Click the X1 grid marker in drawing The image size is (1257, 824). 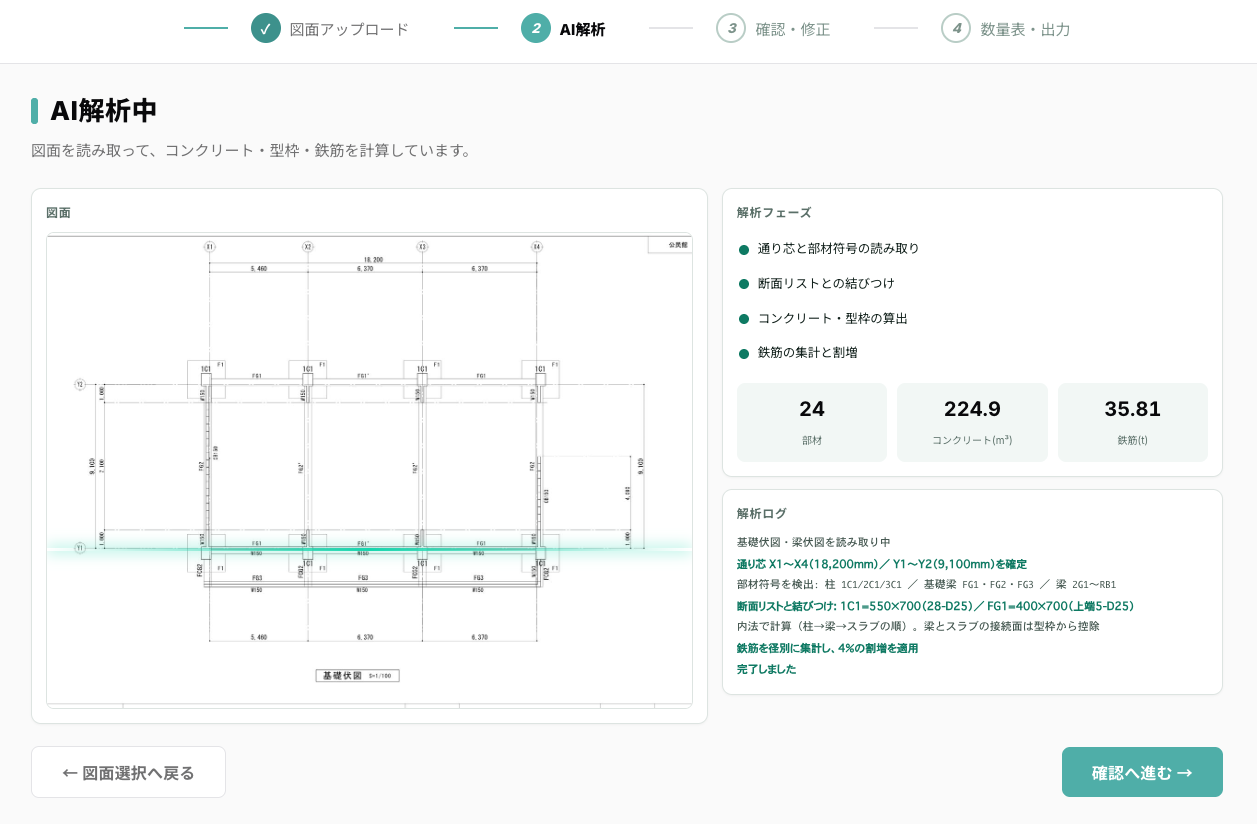[x=209, y=246]
